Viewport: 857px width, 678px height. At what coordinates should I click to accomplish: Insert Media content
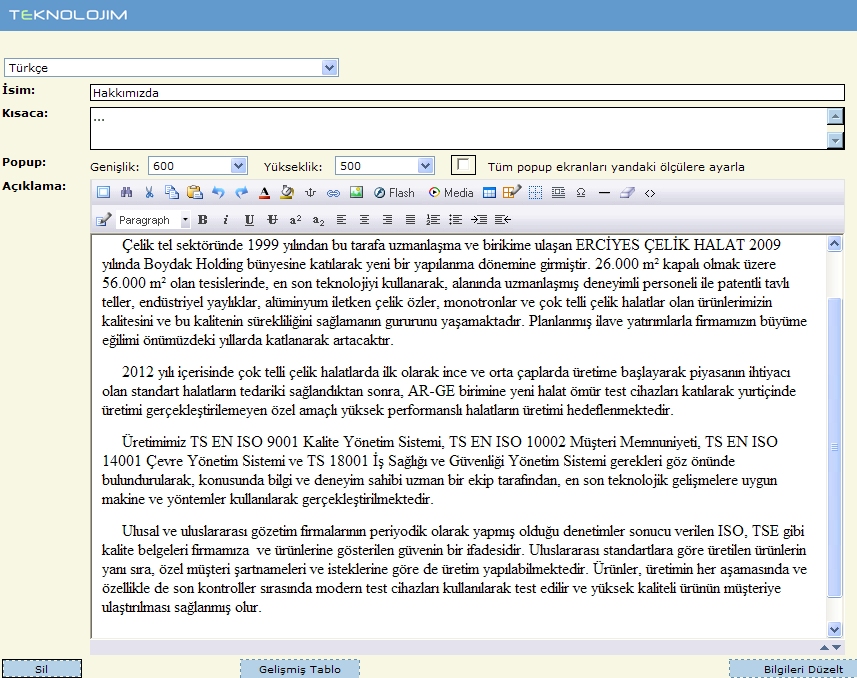tap(451, 192)
